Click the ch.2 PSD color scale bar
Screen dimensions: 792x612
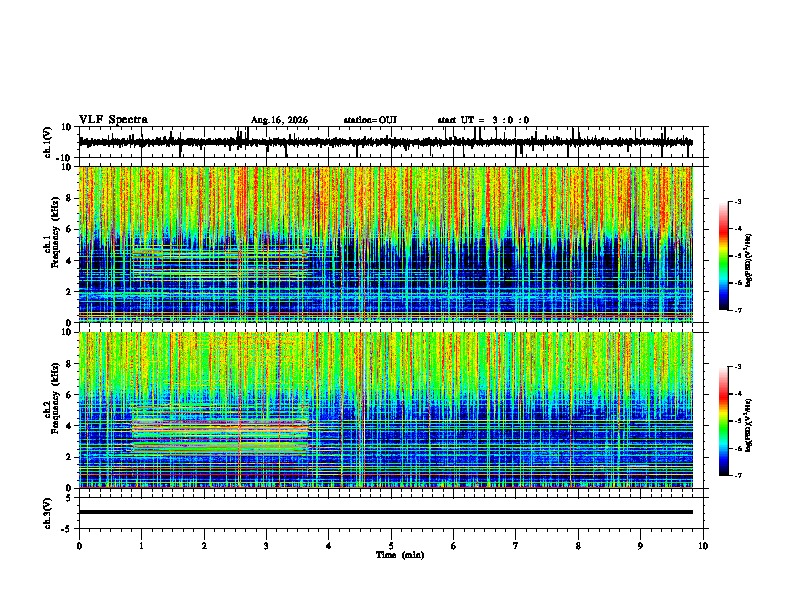[x=724, y=421]
